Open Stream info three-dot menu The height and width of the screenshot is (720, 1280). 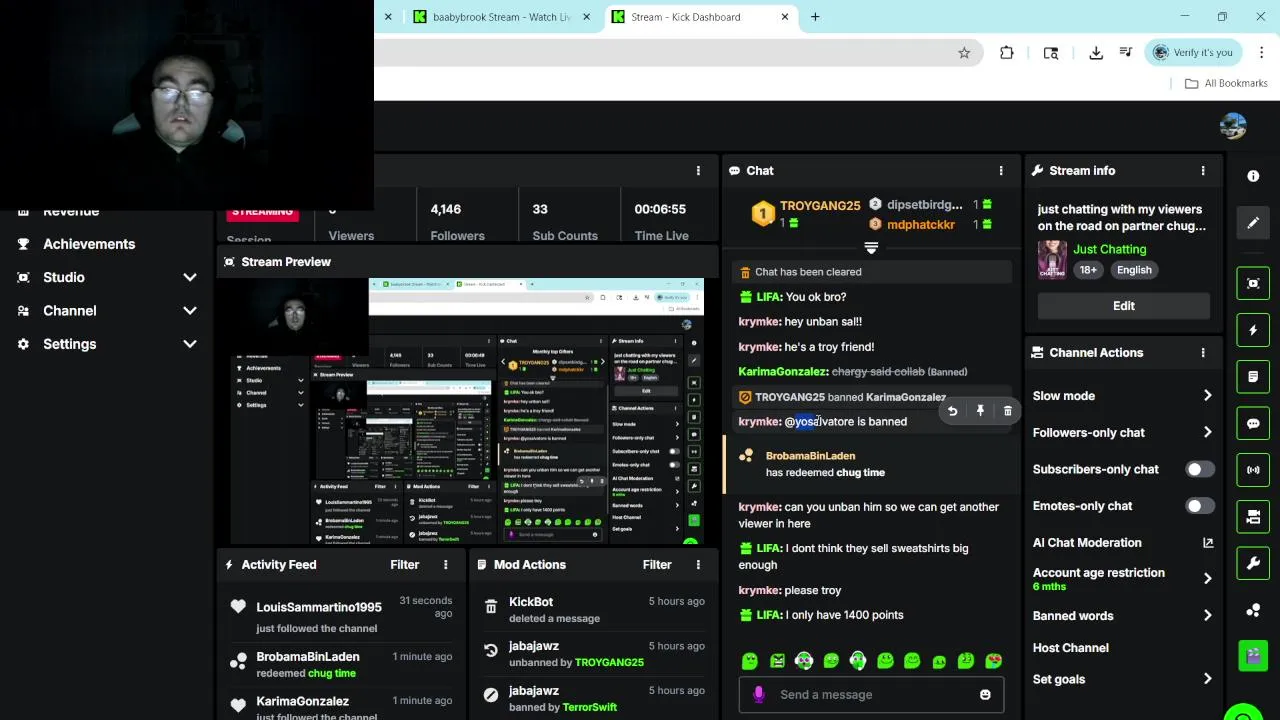point(1203,171)
